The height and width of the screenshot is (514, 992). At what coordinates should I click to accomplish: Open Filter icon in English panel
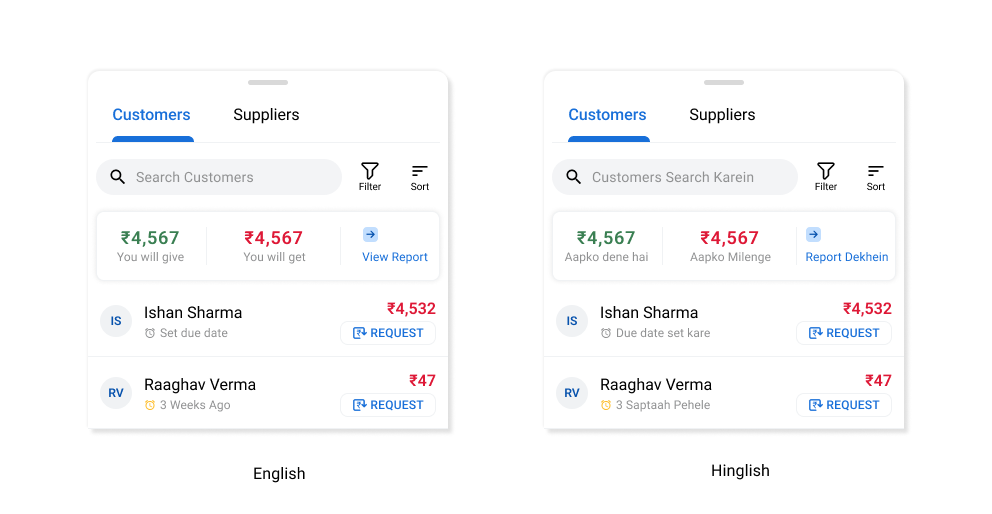point(369,177)
